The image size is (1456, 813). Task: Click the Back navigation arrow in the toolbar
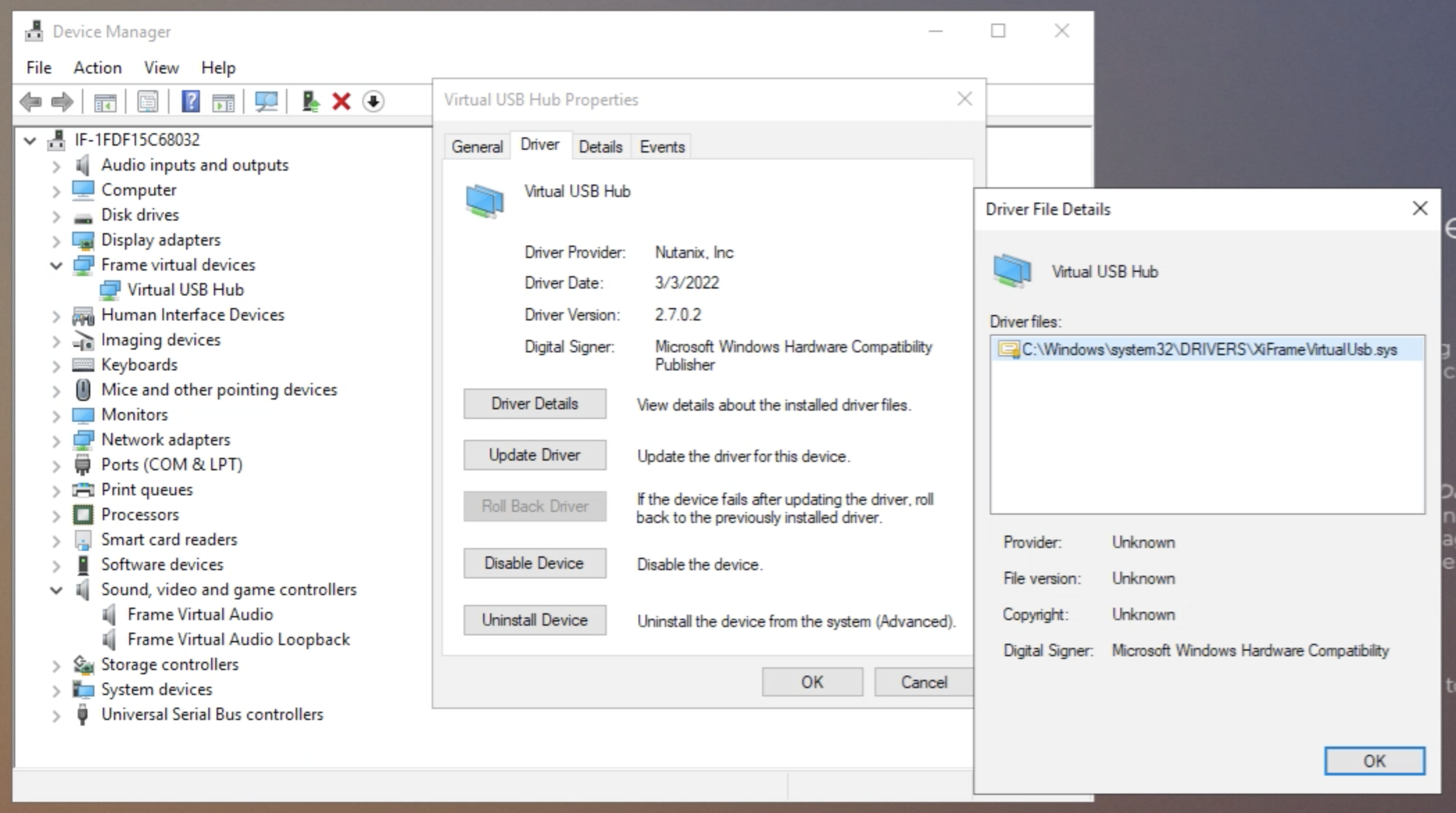31,102
